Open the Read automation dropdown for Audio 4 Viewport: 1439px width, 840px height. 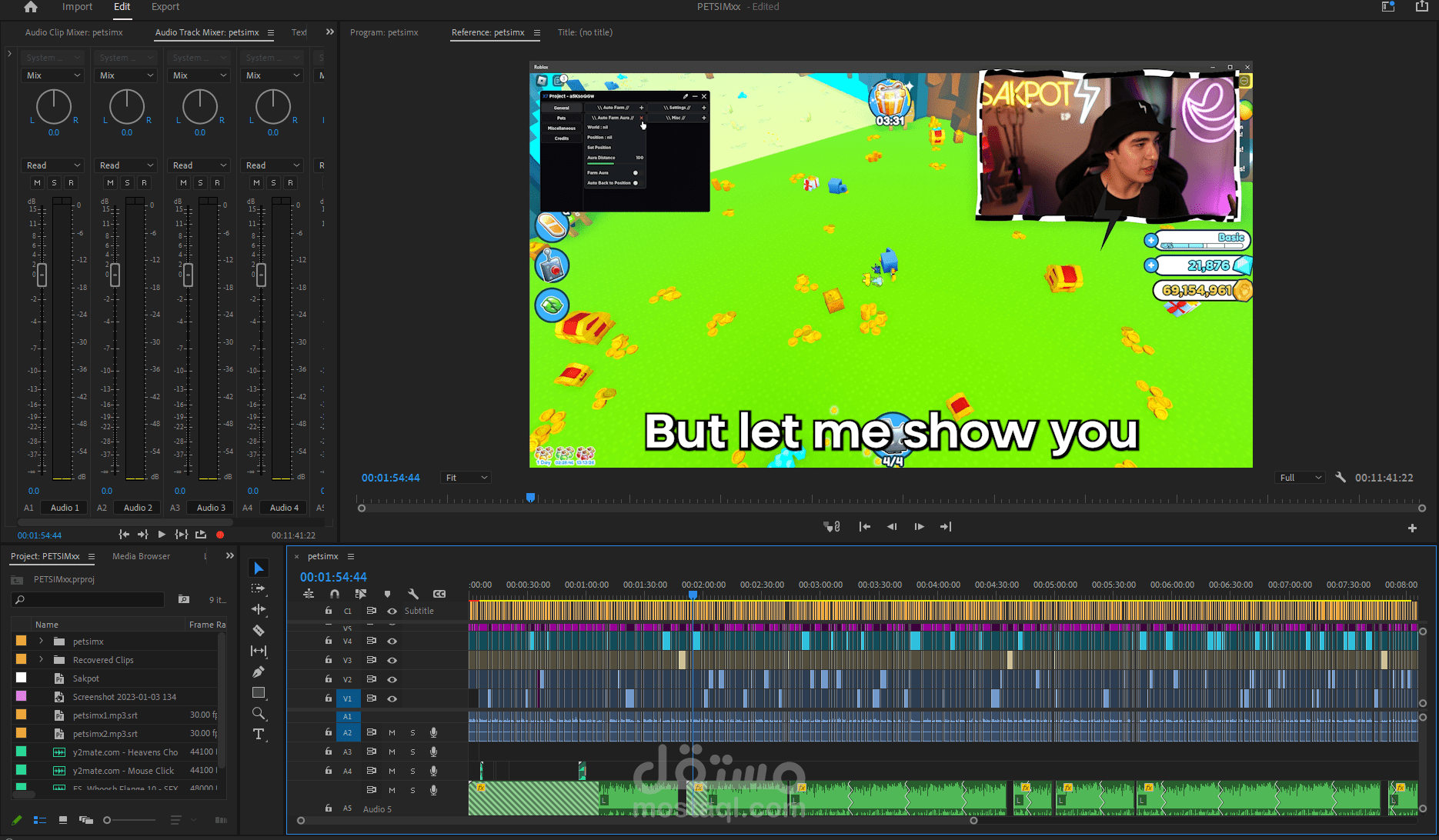click(272, 165)
